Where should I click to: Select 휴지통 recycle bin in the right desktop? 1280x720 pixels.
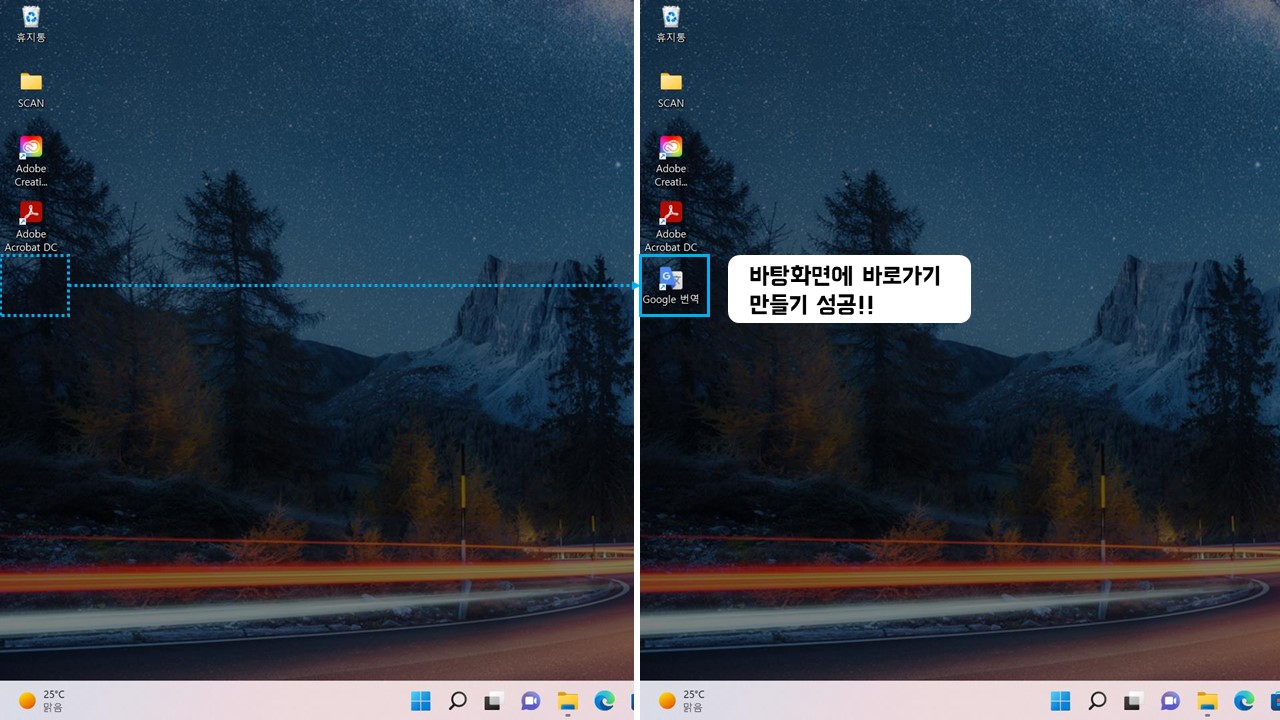(x=671, y=24)
